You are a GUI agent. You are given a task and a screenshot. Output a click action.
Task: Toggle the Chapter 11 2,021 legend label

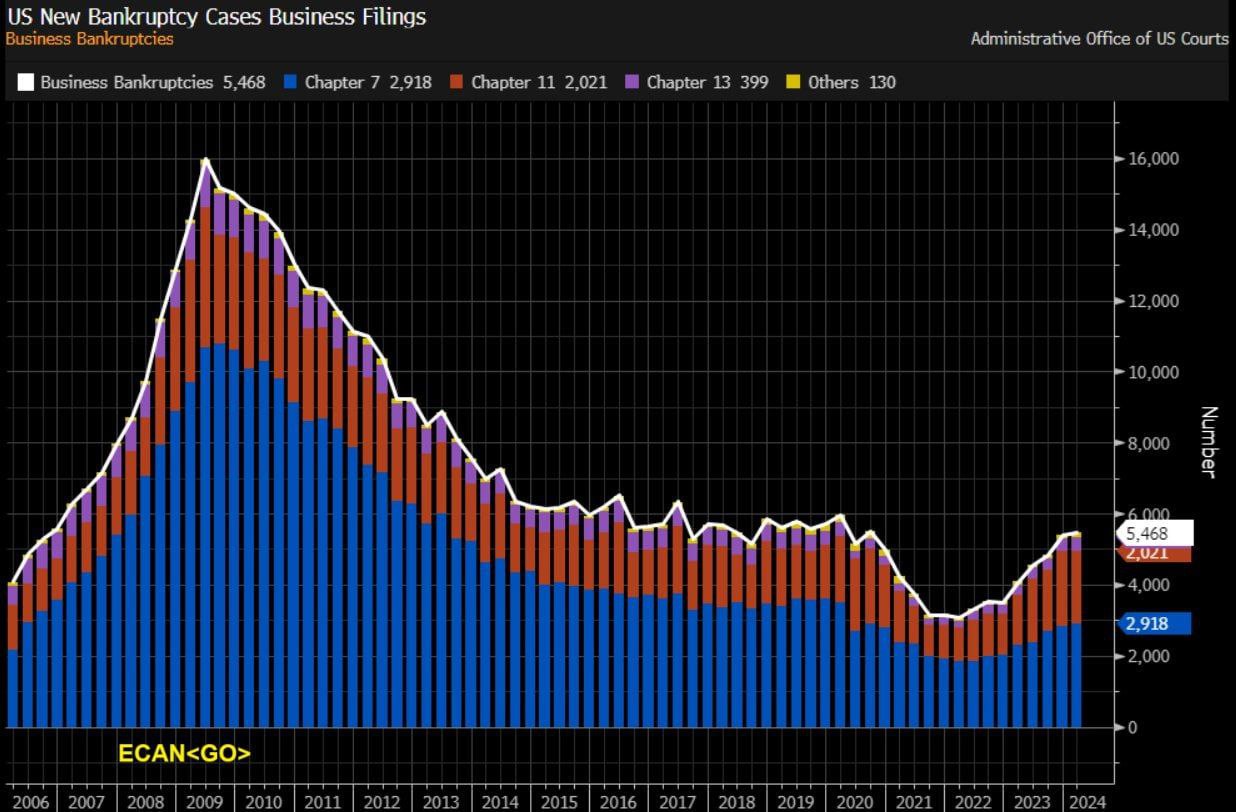click(x=539, y=83)
